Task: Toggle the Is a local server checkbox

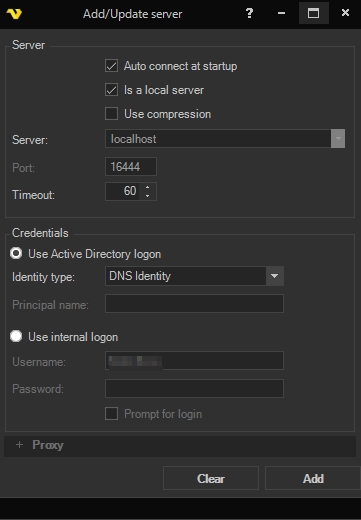Action: [x=111, y=90]
